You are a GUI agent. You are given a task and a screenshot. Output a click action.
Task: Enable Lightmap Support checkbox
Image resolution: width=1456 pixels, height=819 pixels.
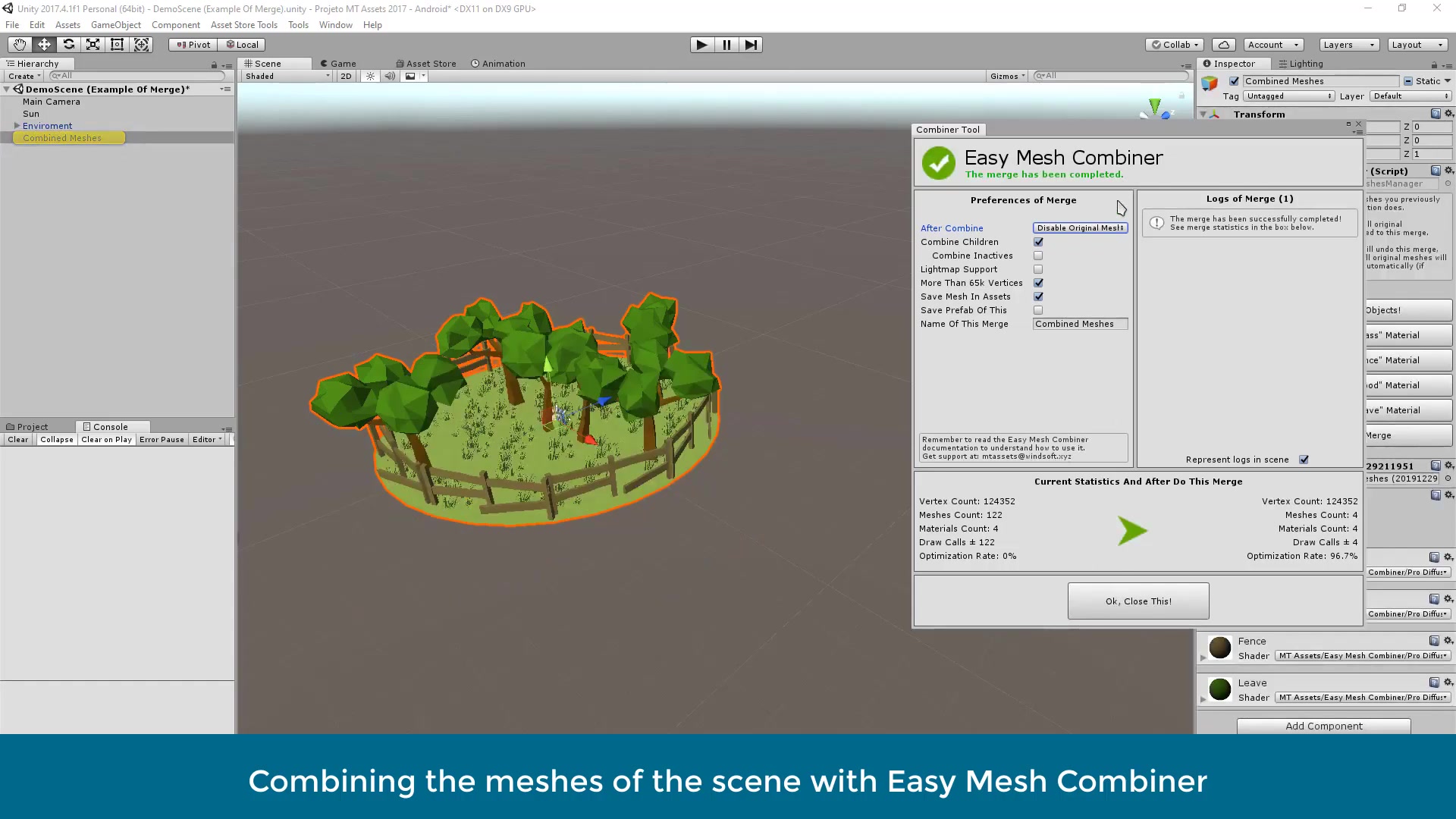point(1038,269)
